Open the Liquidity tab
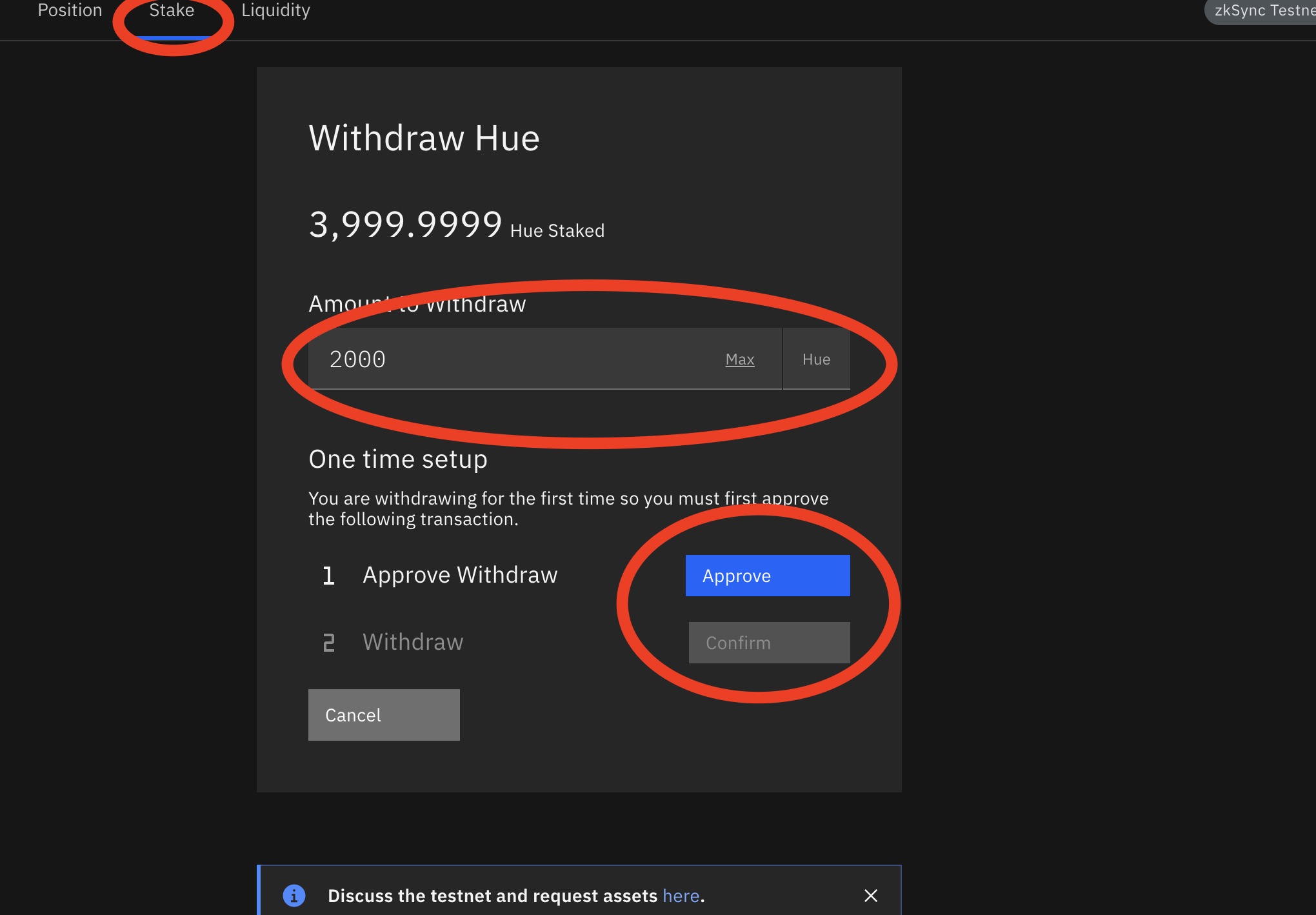 pyautogui.click(x=275, y=11)
